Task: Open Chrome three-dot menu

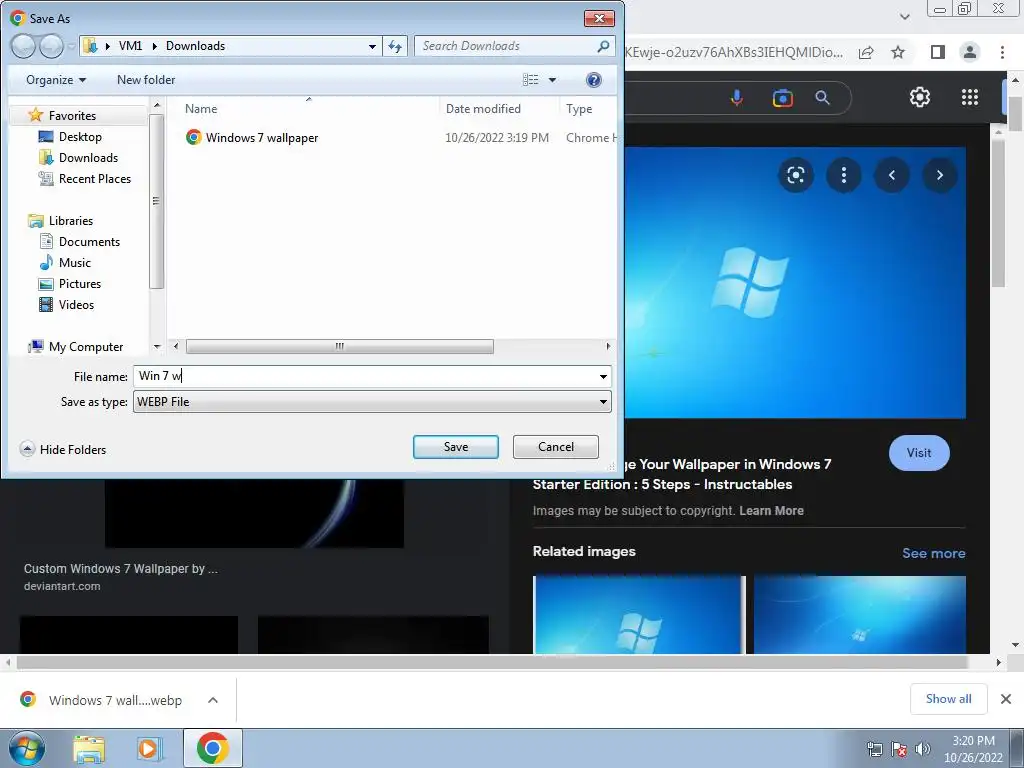Action: click(x=1002, y=52)
